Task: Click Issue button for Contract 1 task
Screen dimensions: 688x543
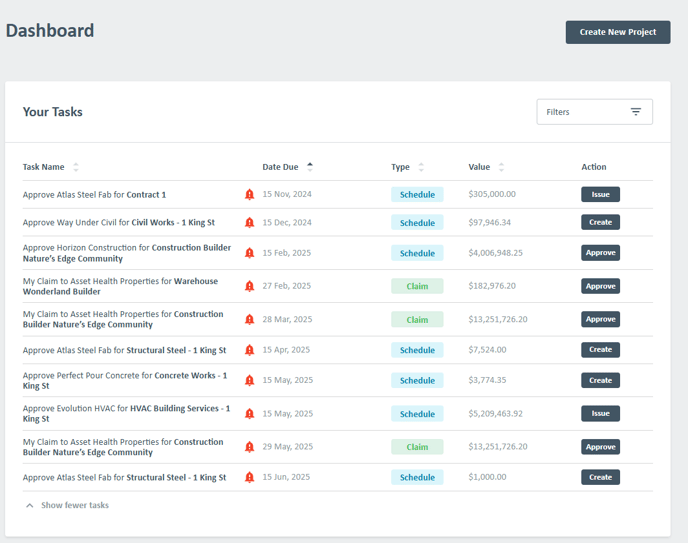Action: pos(600,194)
